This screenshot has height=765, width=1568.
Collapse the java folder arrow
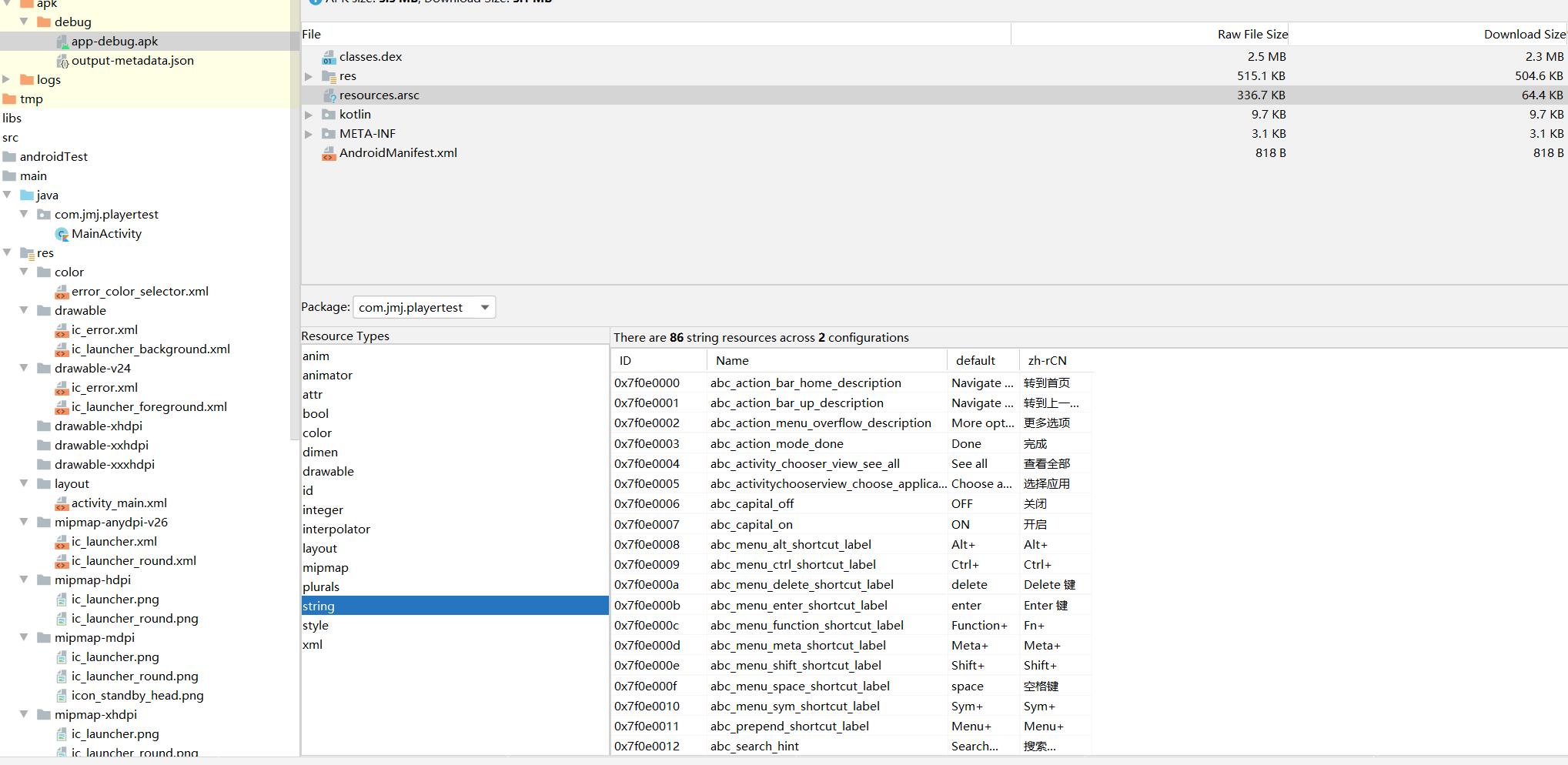click(7, 195)
